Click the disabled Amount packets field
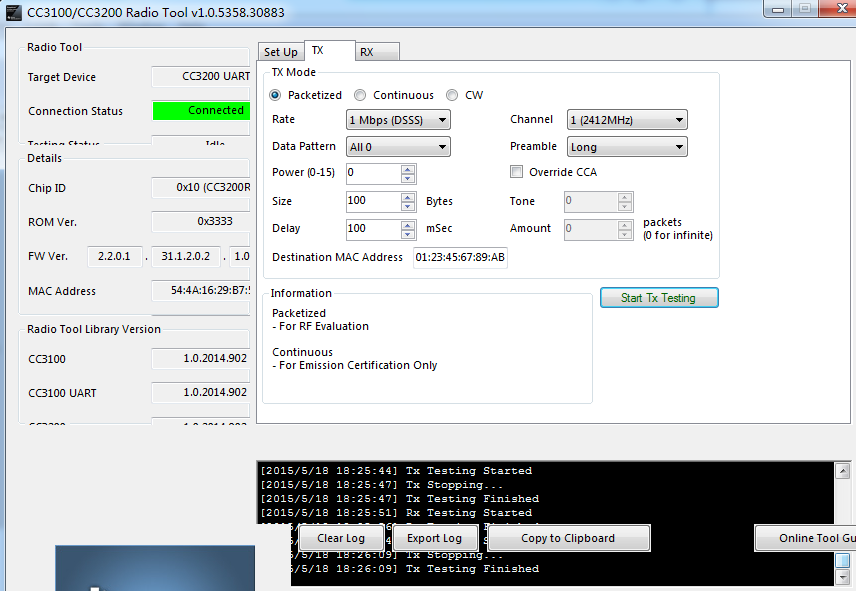 (x=592, y=229)
